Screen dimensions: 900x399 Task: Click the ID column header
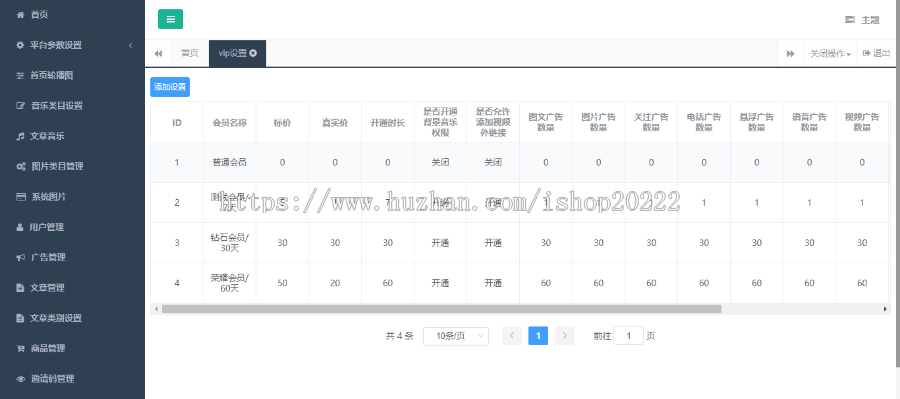177,123
